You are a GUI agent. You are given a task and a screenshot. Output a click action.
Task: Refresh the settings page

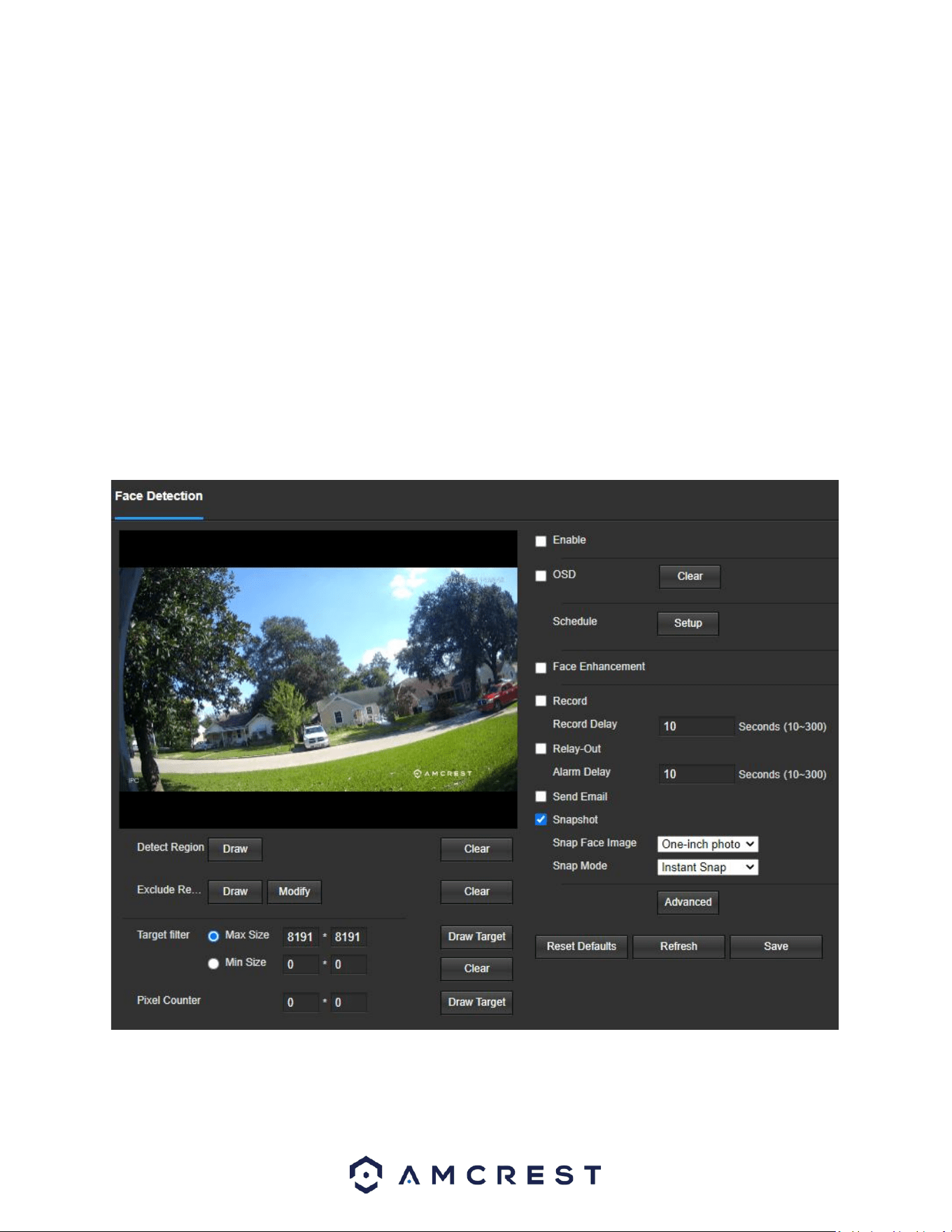coord(679,947)
